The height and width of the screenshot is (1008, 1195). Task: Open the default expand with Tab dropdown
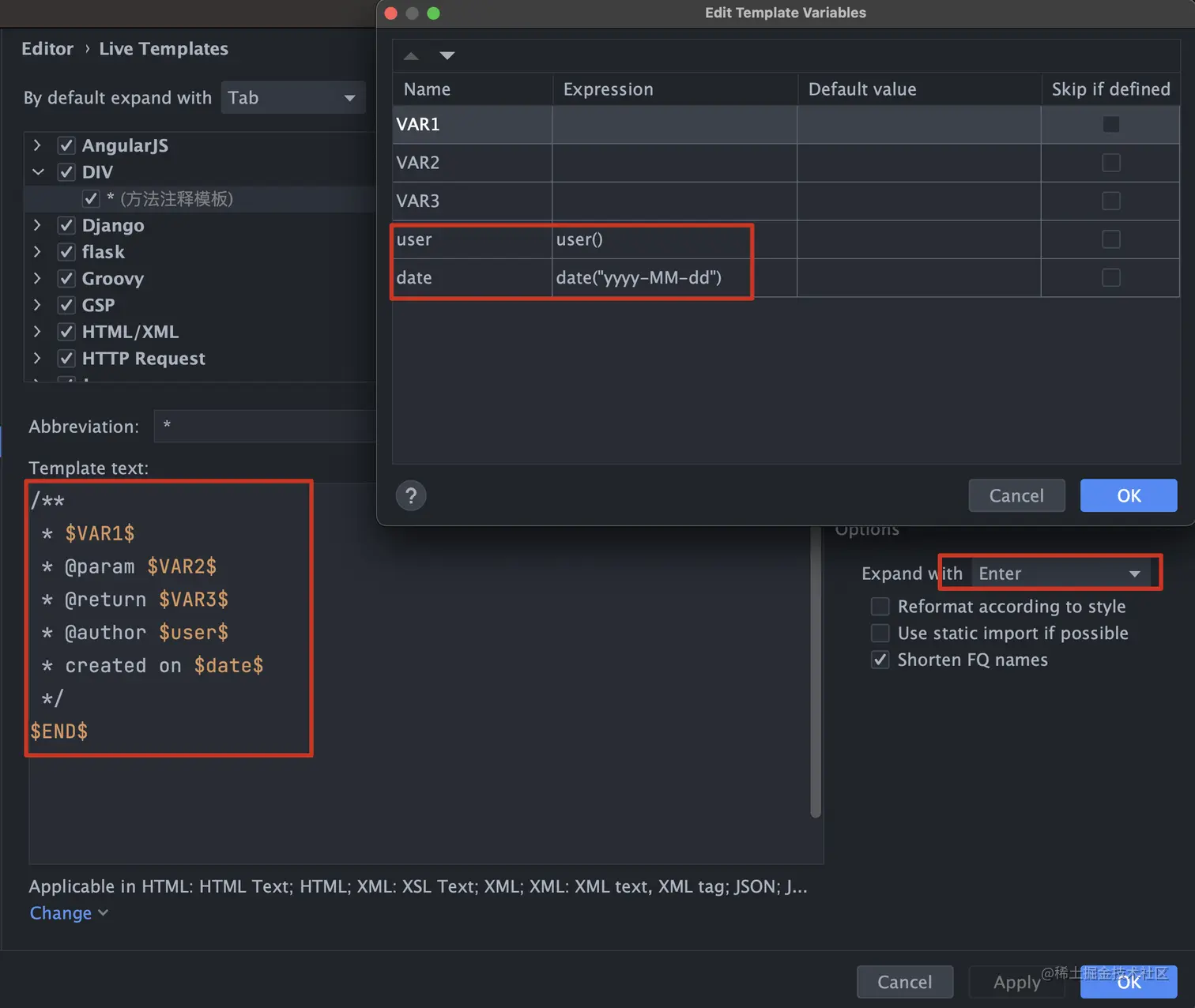[x=293, y=98]
